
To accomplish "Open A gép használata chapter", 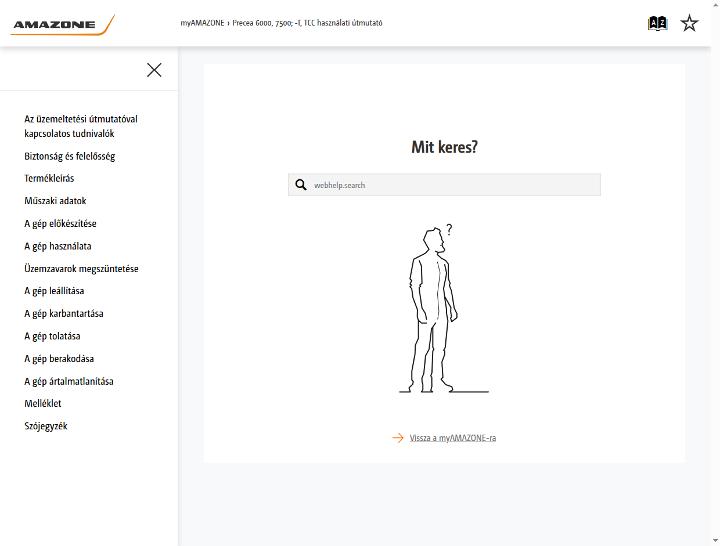I will 58,246.
